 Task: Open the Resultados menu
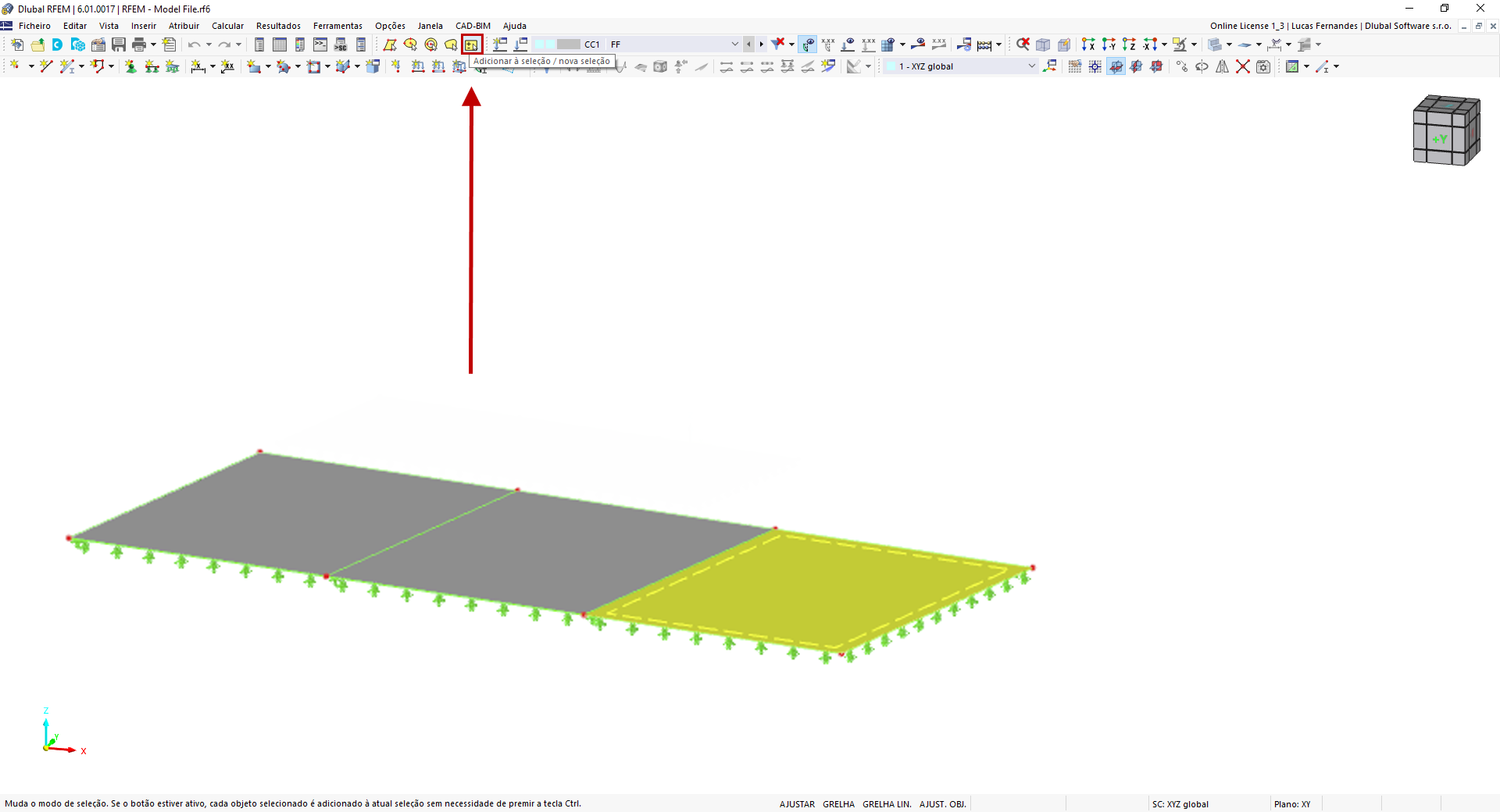(278, 26)
